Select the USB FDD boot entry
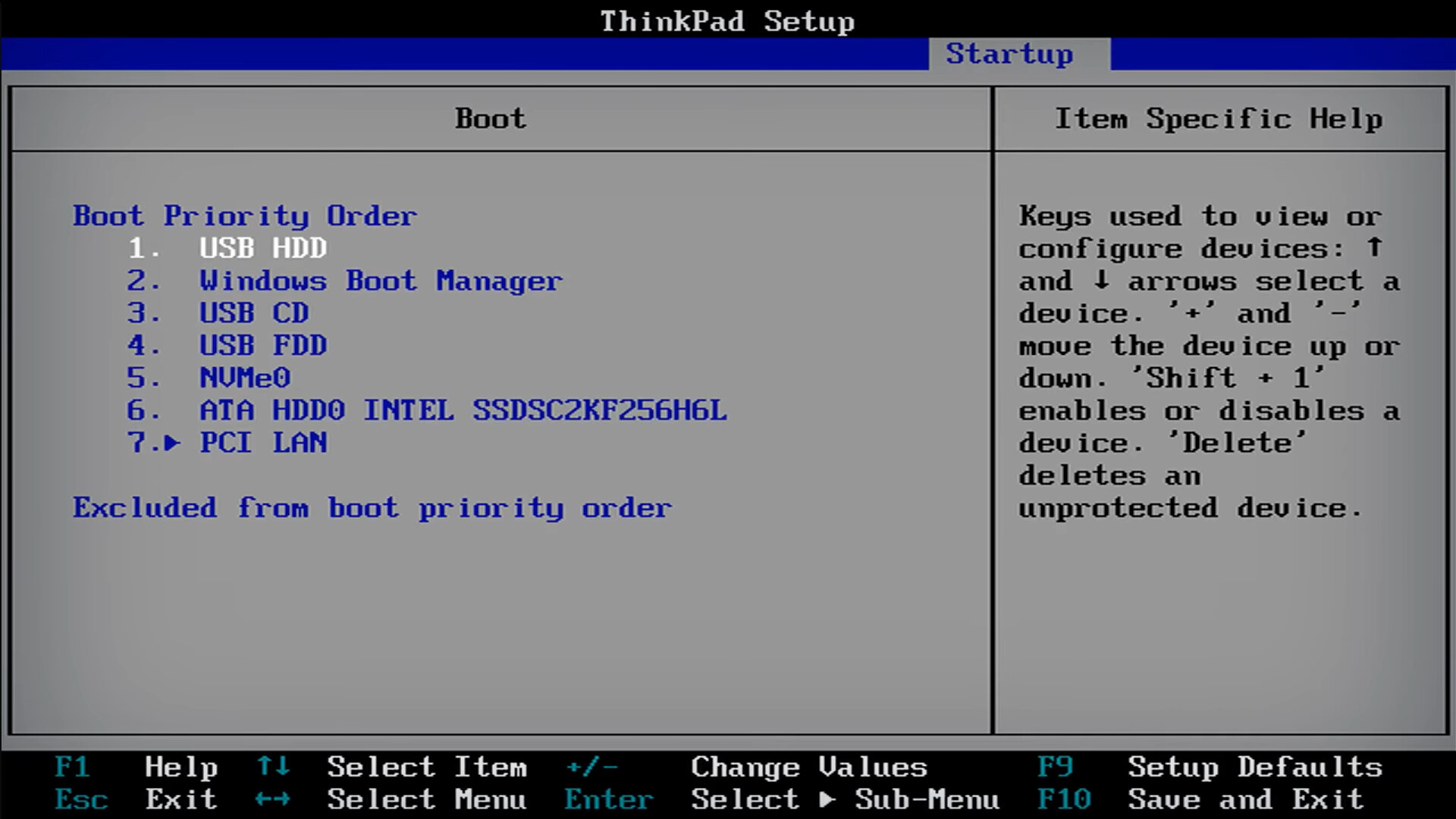The image size is (1456, 819). (262, 346)
